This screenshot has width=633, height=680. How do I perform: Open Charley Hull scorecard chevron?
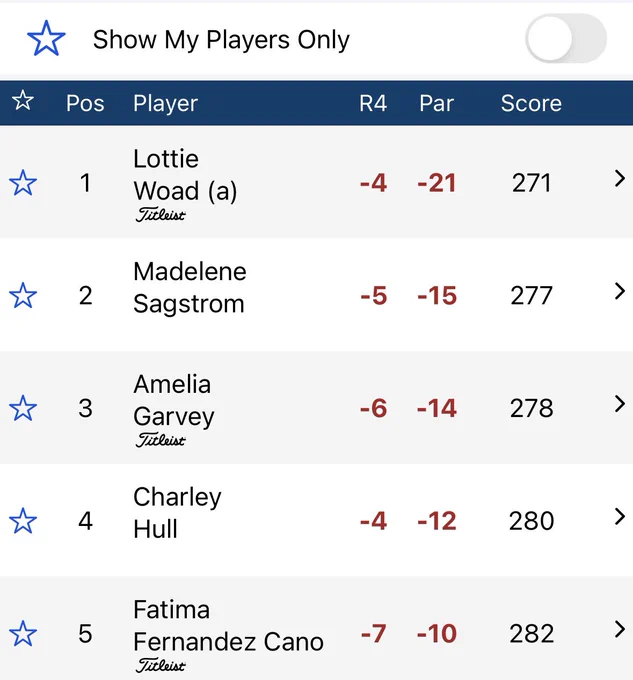[x=620, y=517]
